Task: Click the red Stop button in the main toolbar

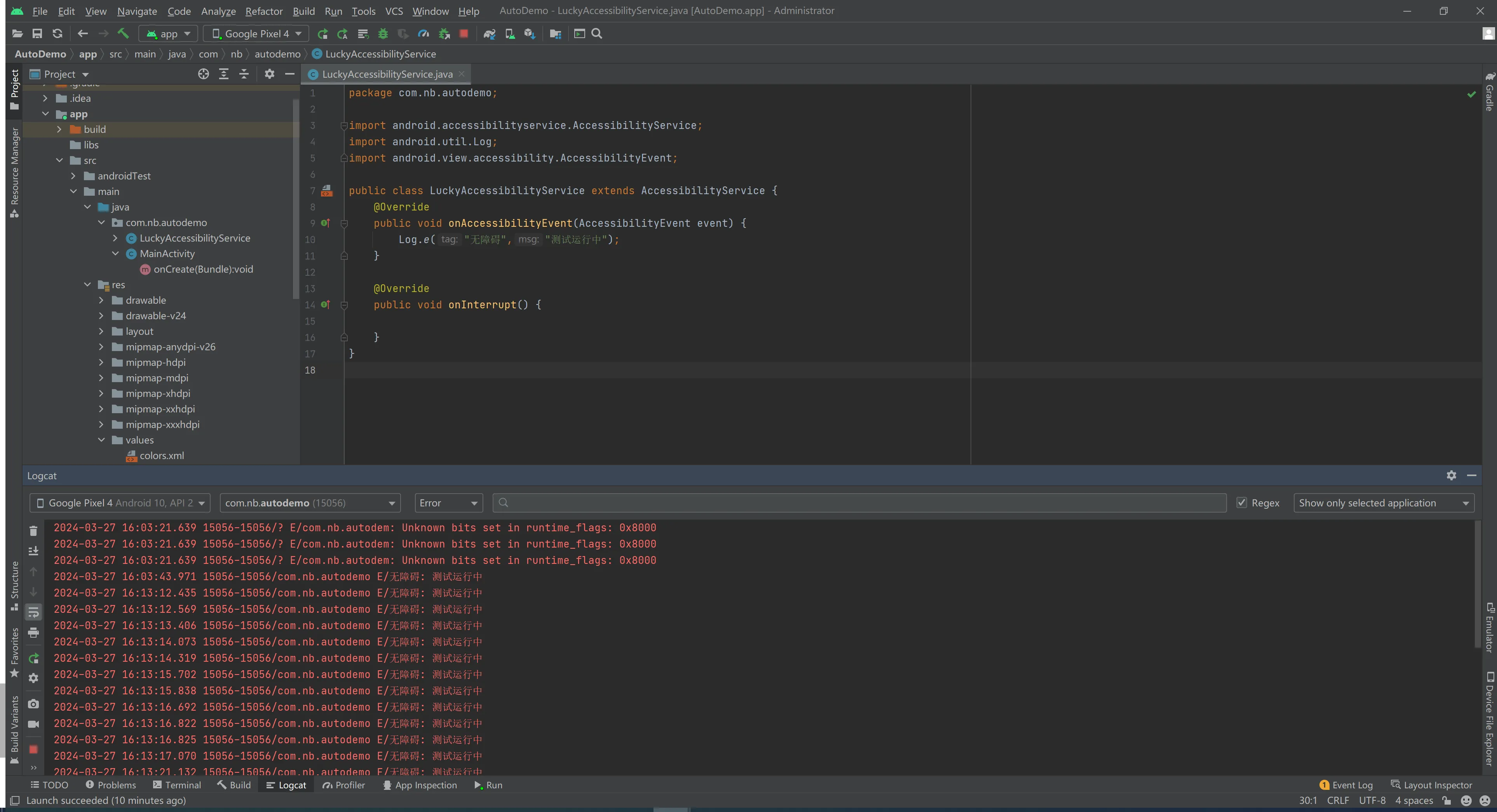Action: click(464, 34)
